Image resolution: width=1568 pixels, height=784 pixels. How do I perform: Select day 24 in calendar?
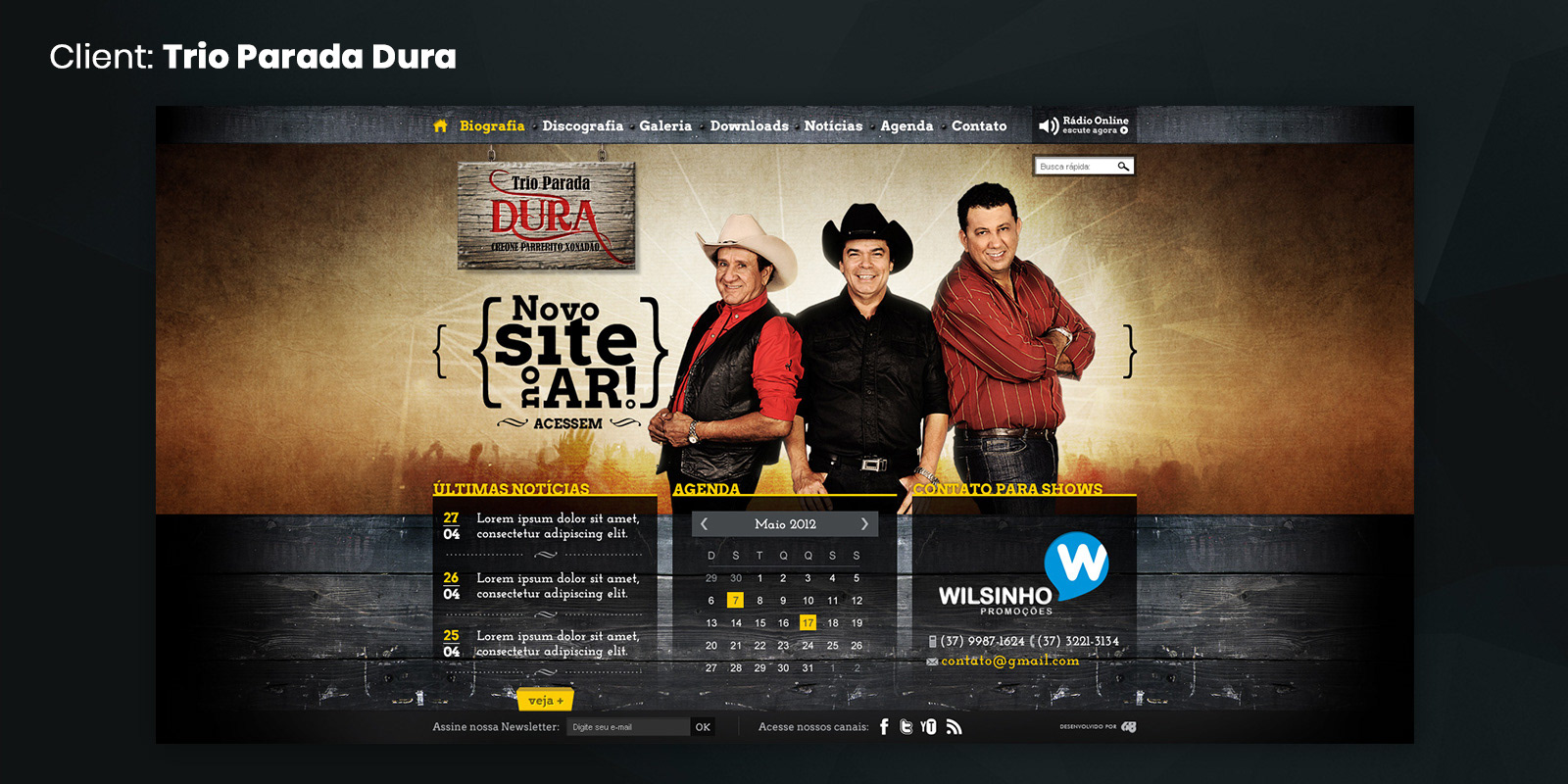(x=808, y=645)
